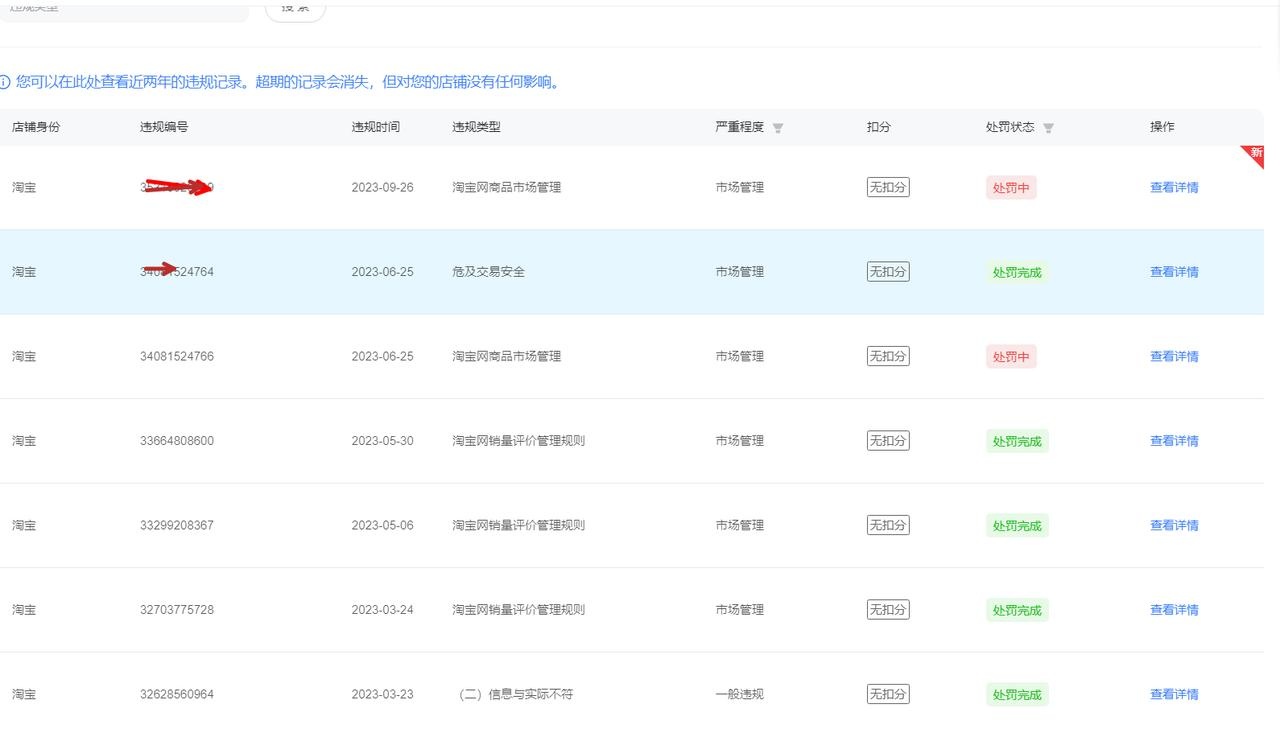Select violation number 33664808600
The height and width of the screenshot is (733, 1280).
coord(177,441)
